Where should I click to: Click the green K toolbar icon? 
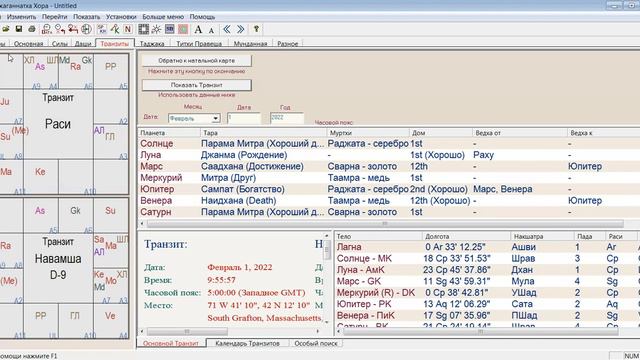[x=115, y=29]
